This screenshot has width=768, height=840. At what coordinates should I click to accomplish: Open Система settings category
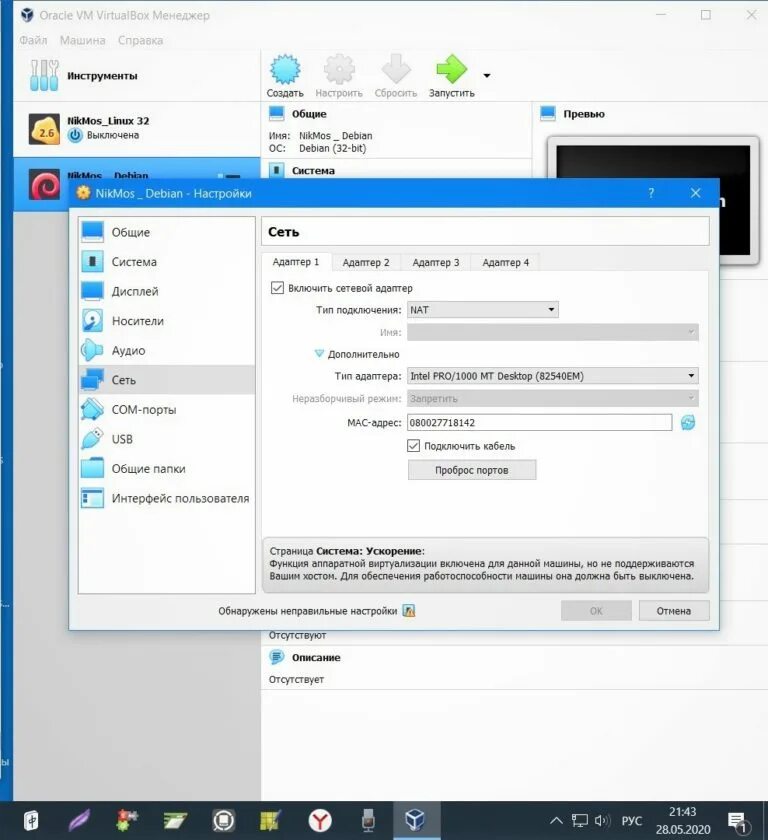pos(167,261)
